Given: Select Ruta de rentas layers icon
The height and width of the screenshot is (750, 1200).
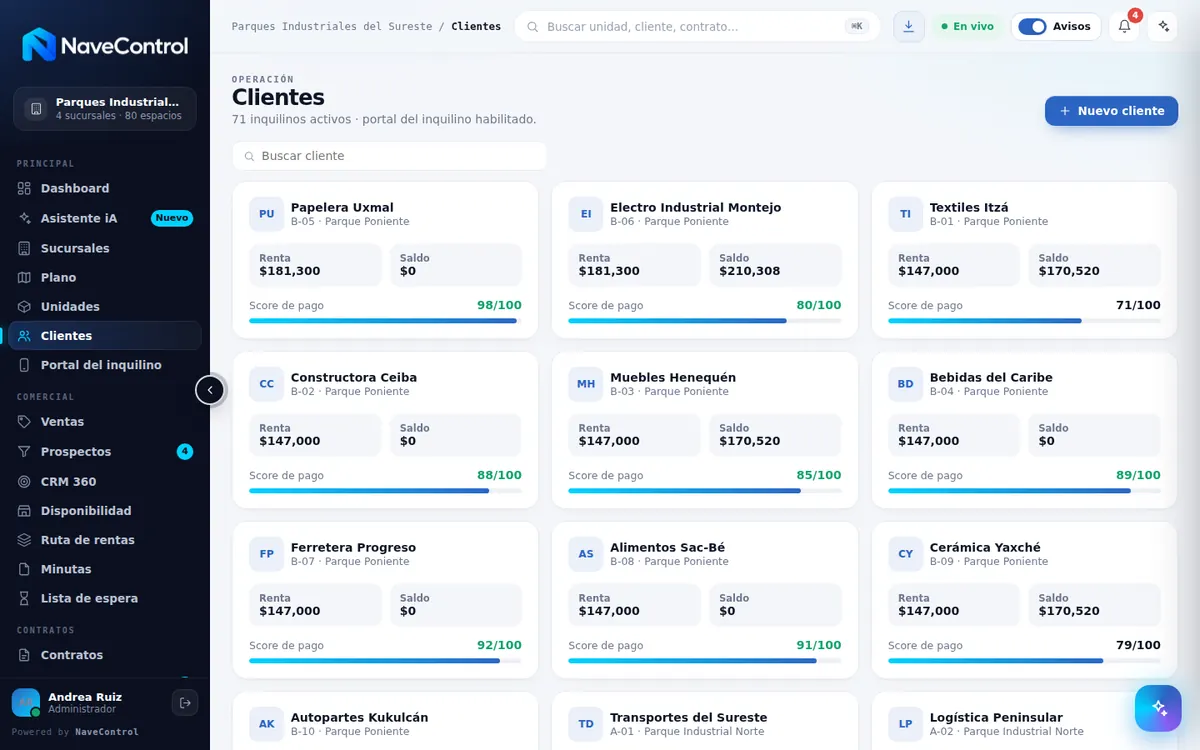Looking at the screenshot, I should pos(25,540).
